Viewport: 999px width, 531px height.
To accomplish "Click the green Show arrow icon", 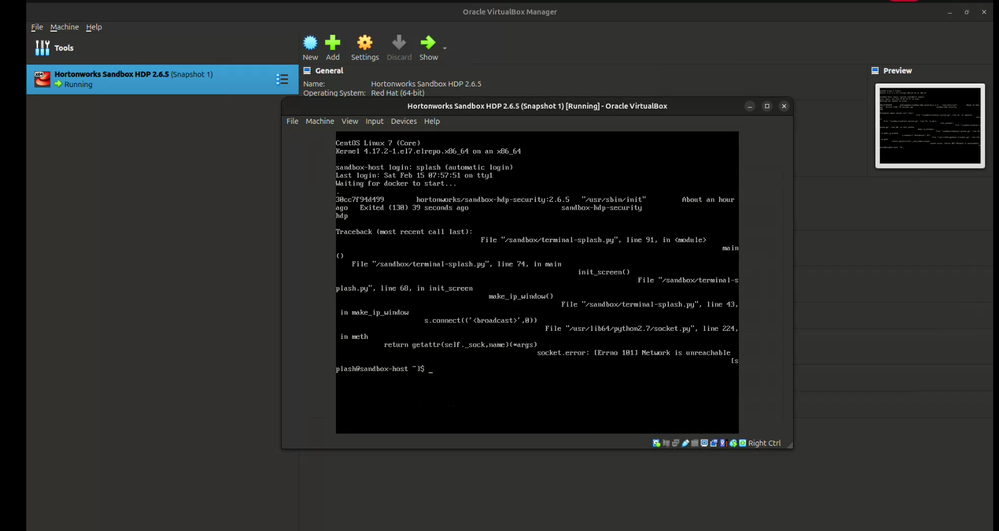I will click(428, 43).
